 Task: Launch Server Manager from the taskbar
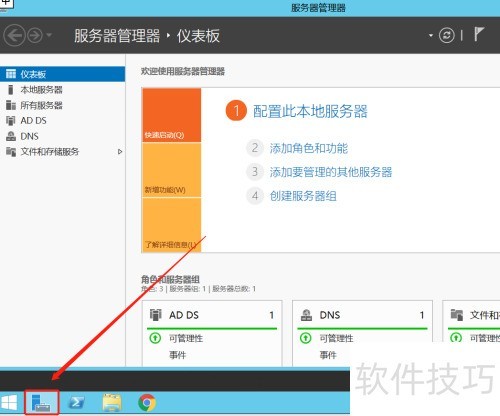coord(41,402)
